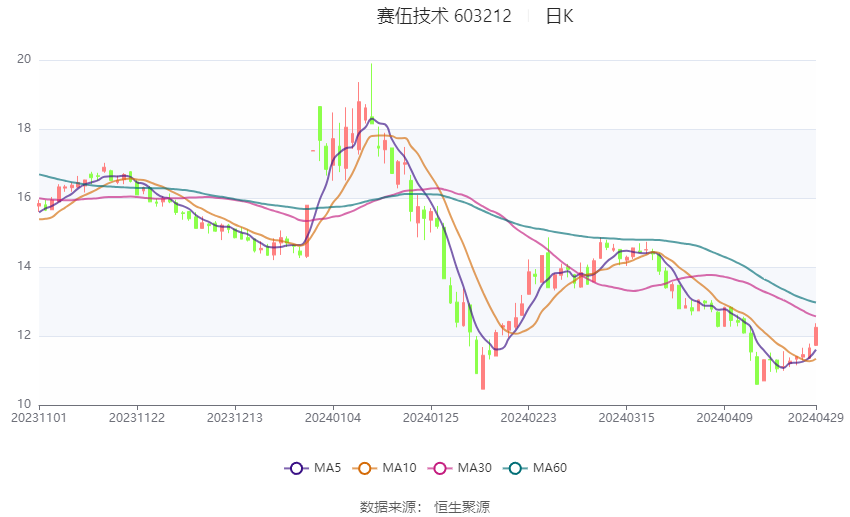Click the x-axis date label 20231122
Image resolution: width=850 pixels, height=517 pixels.
coord(137,418)
